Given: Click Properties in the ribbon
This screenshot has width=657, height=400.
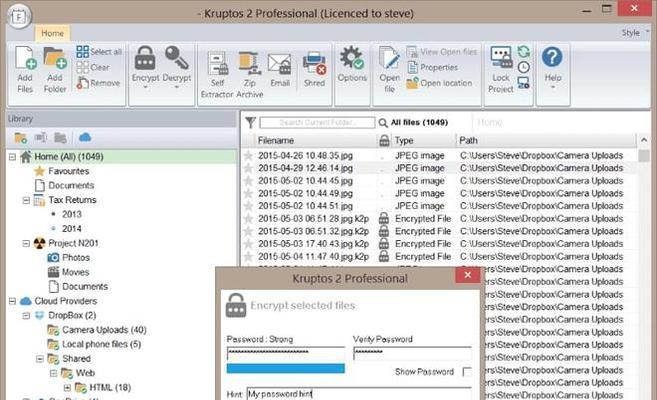Looking at the screenshot, I should tap(432, 67).
